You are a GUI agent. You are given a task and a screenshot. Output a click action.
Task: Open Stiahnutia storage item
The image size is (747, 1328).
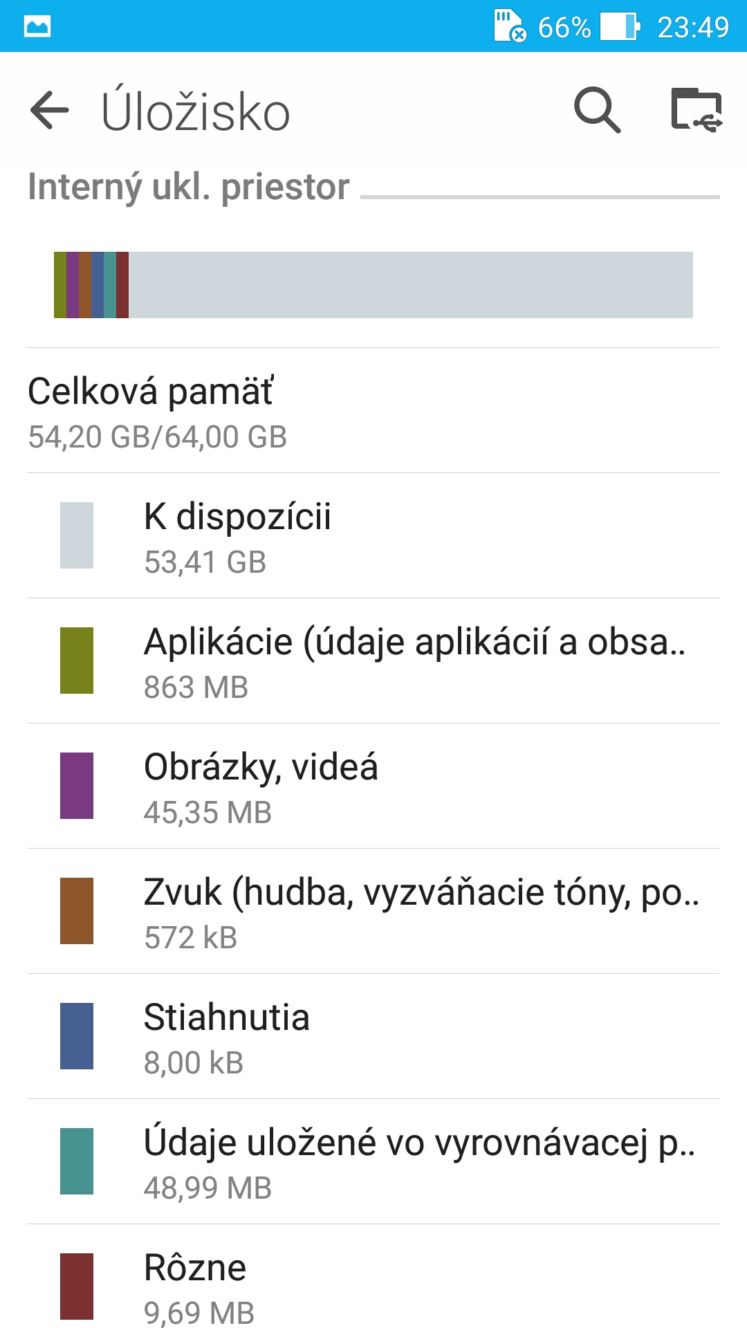(373, 1036)
